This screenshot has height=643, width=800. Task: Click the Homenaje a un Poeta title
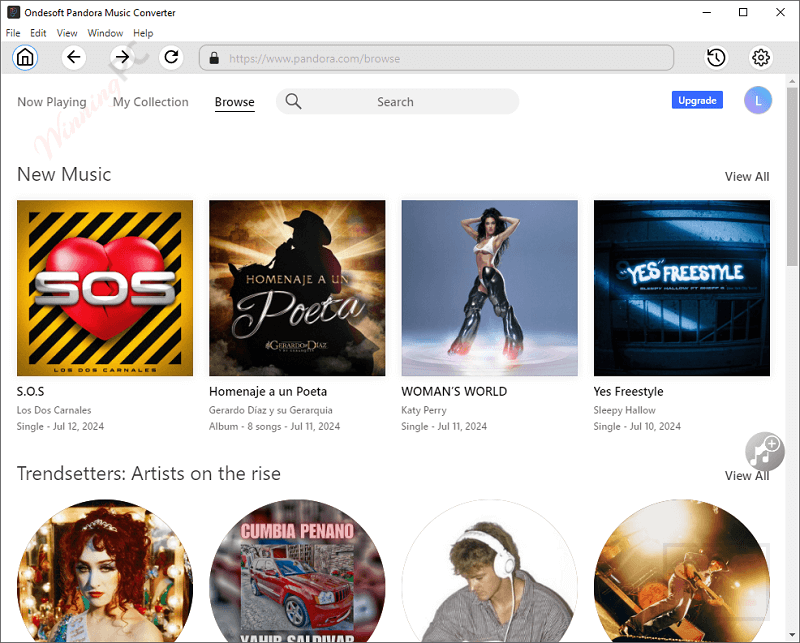click(268, 391)
